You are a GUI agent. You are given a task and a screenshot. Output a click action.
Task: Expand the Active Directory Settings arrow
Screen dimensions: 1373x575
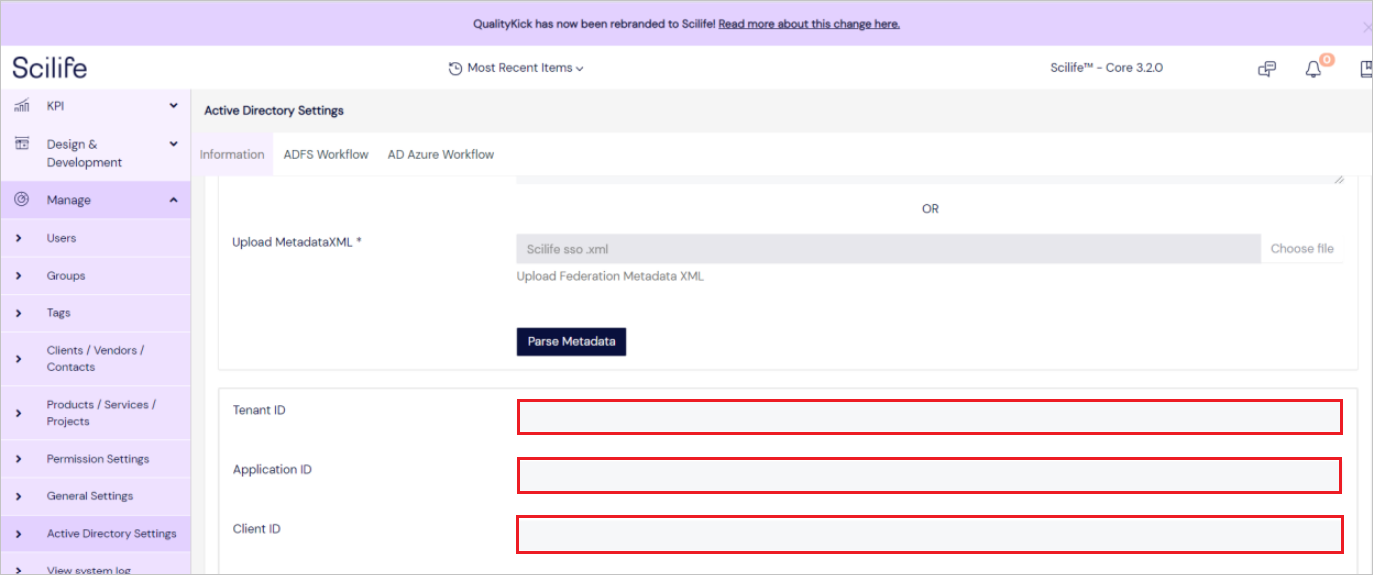[19, 533]
